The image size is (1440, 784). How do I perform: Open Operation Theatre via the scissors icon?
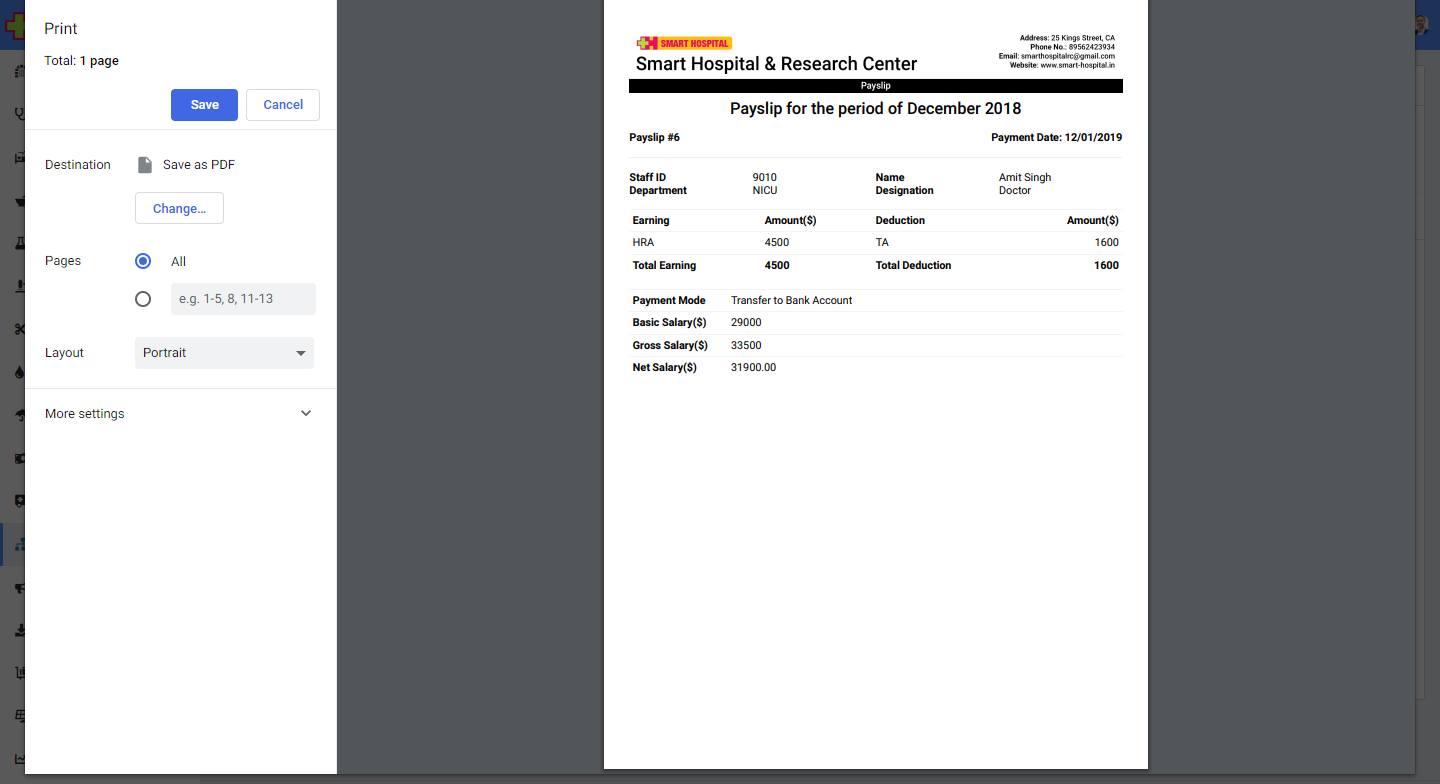(19, 329)
